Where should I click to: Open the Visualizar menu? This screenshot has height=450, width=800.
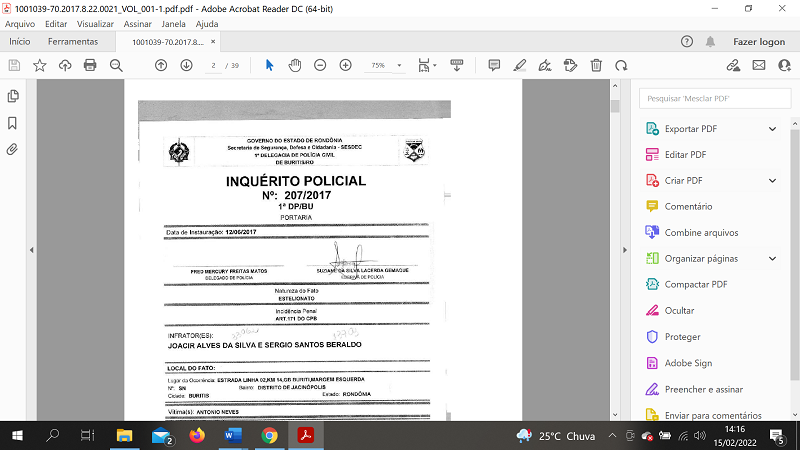pos(95,23)
